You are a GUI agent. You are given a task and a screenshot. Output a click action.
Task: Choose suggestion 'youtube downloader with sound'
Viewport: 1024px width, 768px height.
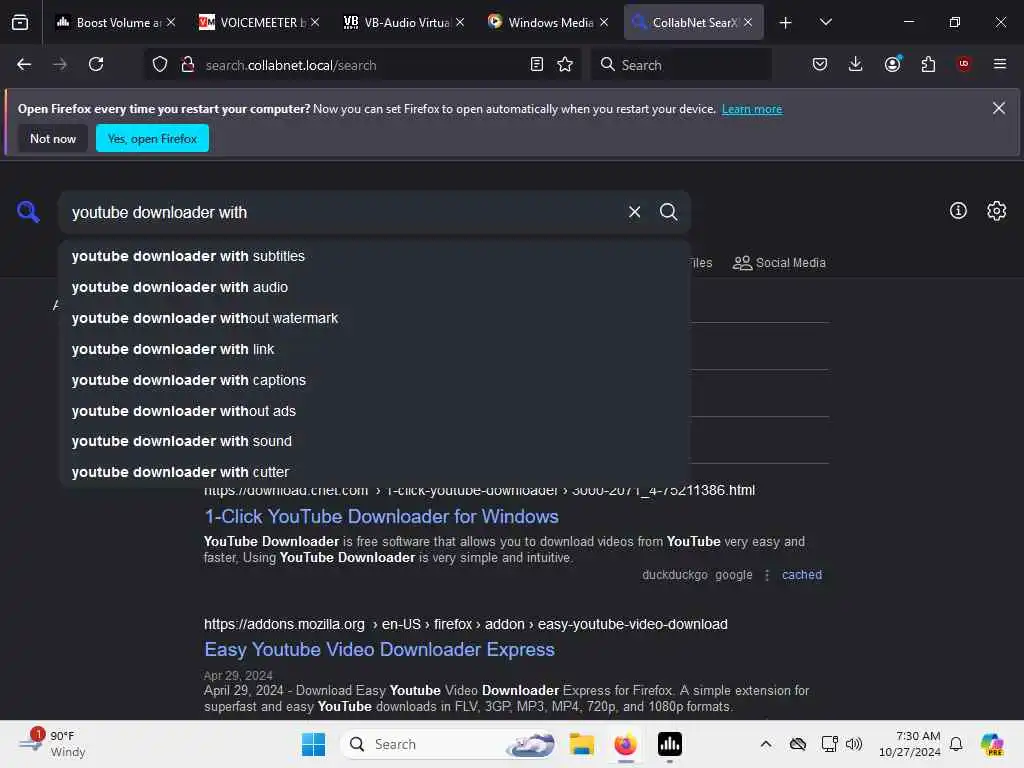coord(374,441)
